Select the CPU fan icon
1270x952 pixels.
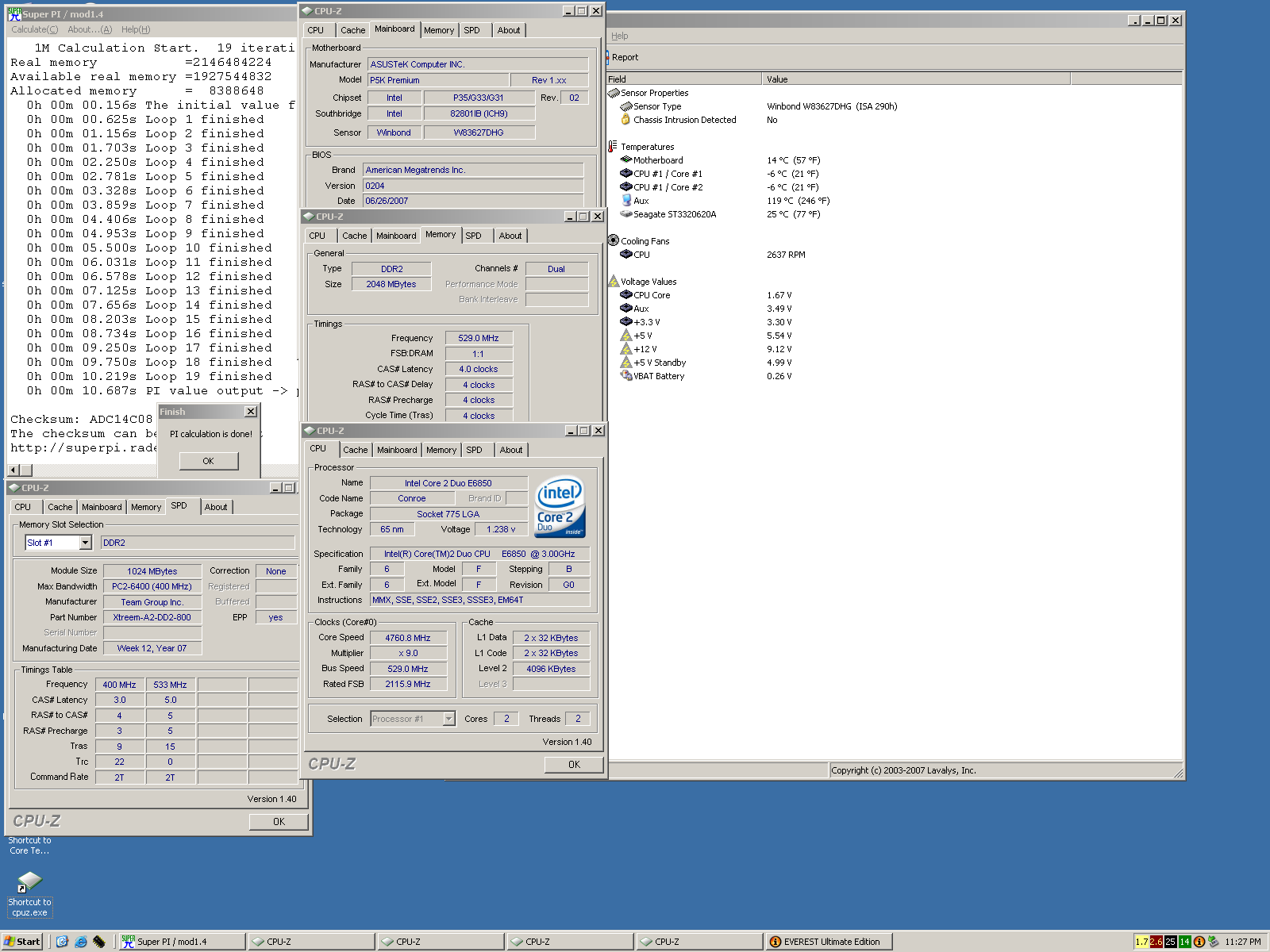tap(625, 255)
